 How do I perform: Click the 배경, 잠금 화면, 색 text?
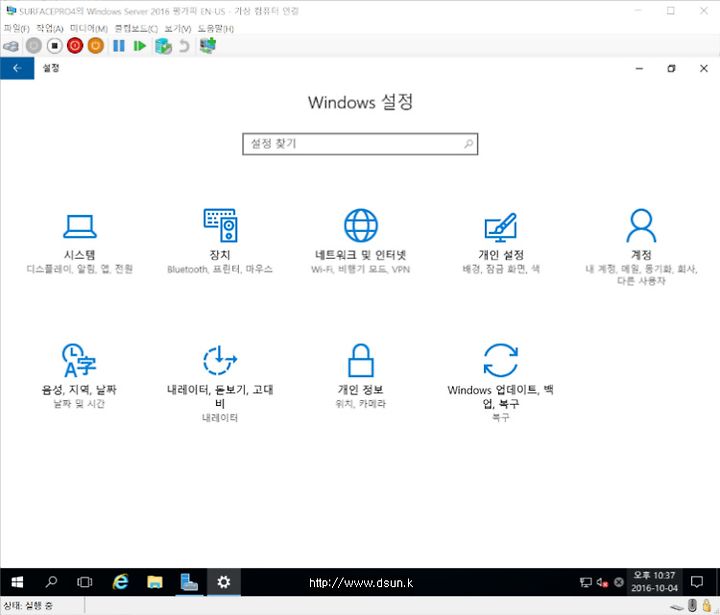point(501,269)
